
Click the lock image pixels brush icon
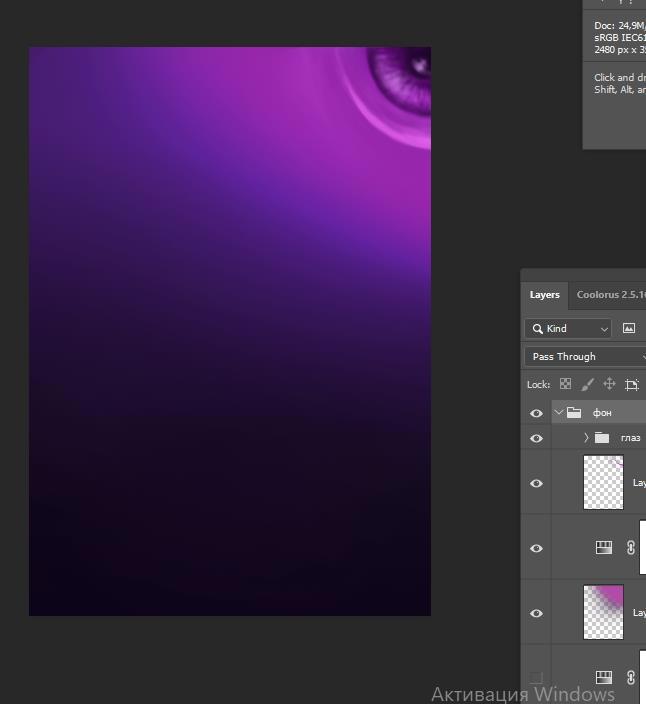coord(587,384)
